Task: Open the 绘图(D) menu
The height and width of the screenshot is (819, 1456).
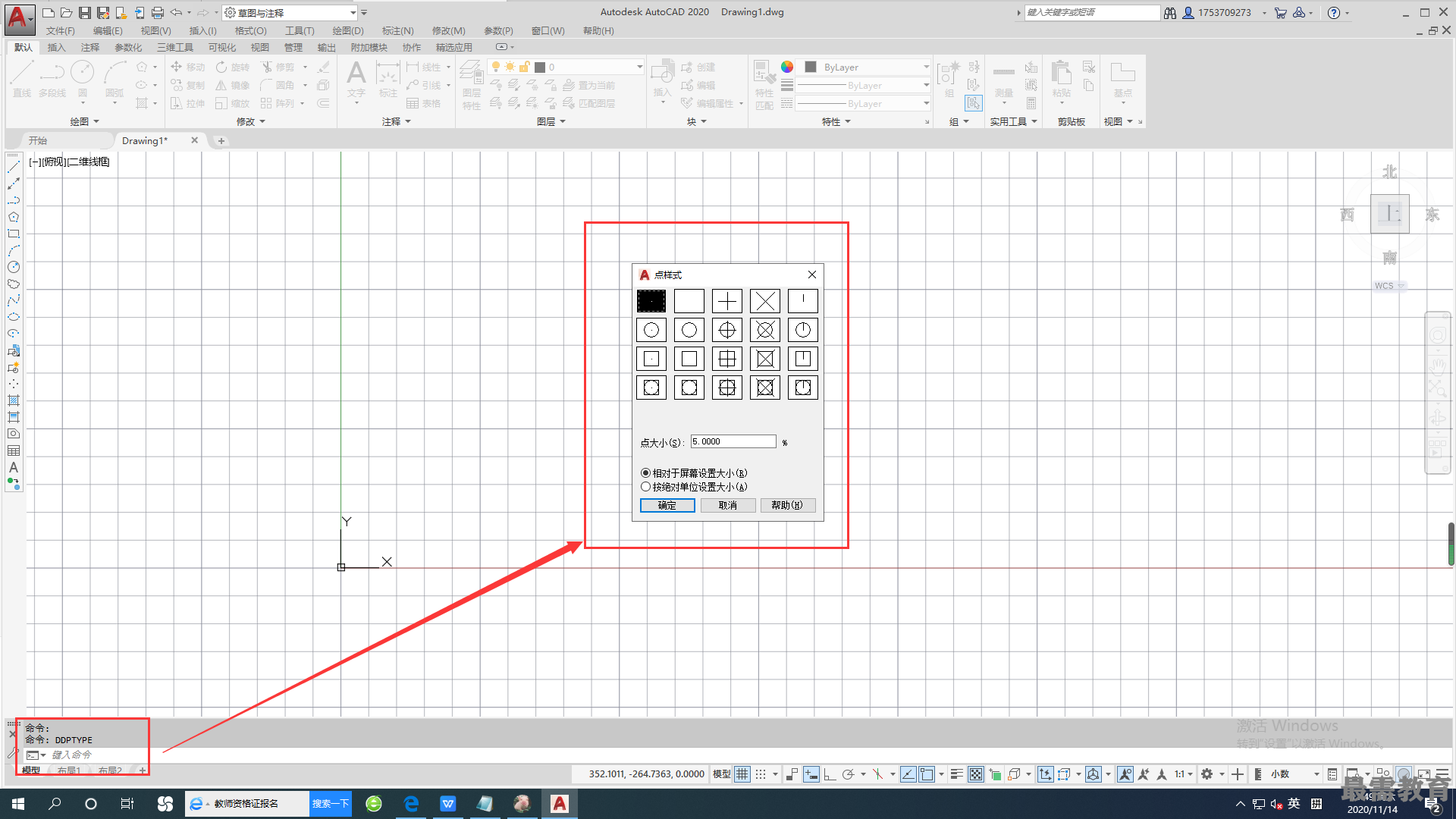Action: [348, 31]
